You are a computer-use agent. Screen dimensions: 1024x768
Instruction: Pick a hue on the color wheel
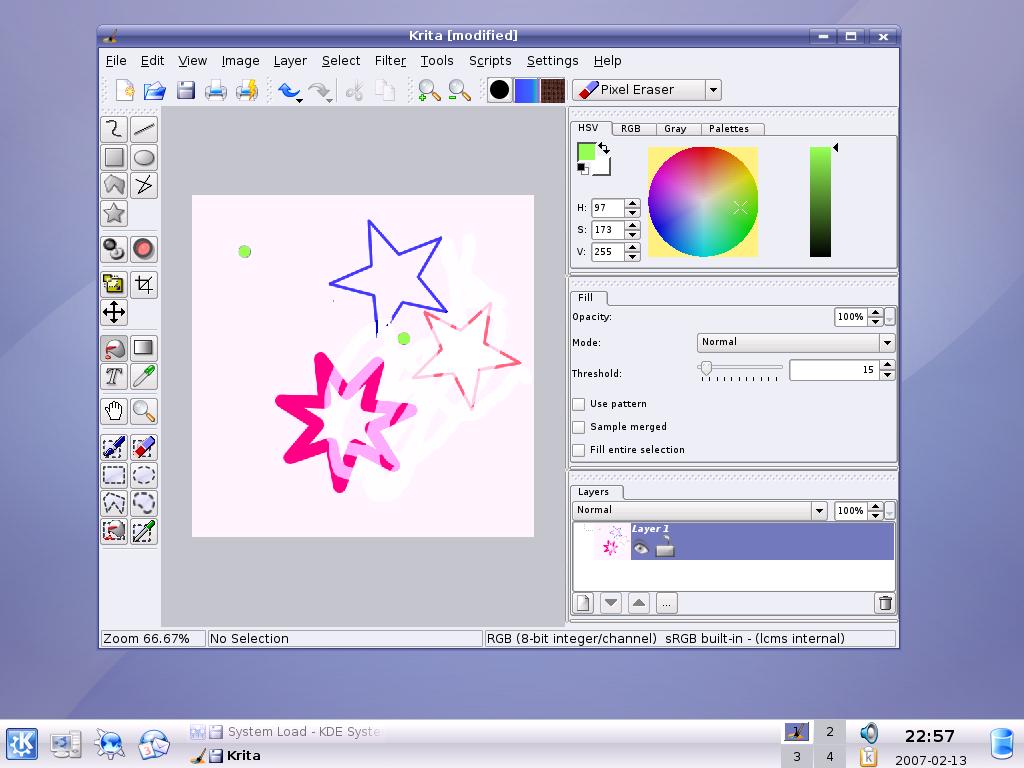click(x=703, y=202)
